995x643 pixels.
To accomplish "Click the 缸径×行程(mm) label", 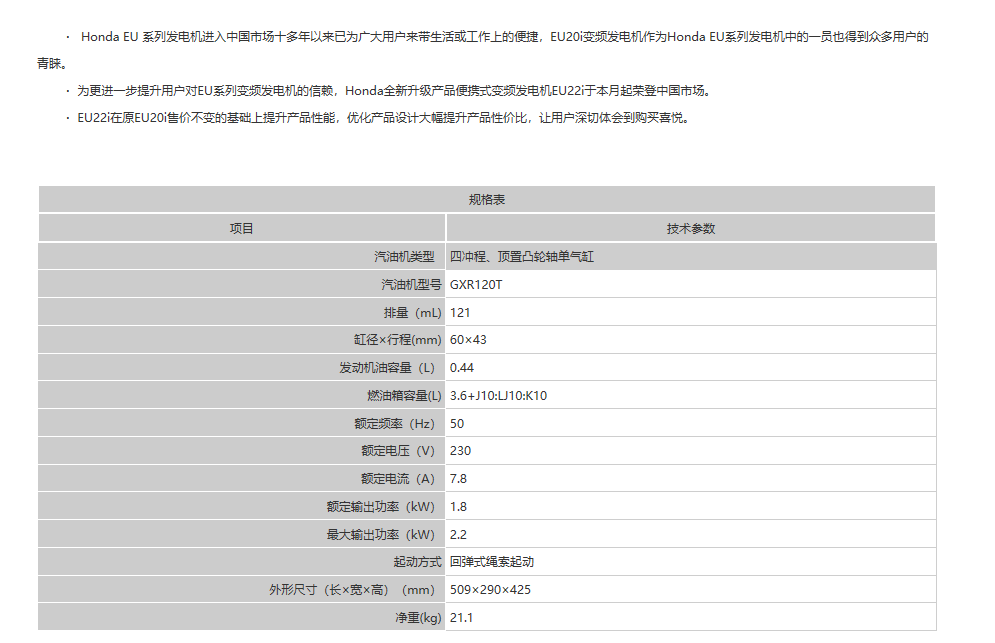I will (398, 340).
